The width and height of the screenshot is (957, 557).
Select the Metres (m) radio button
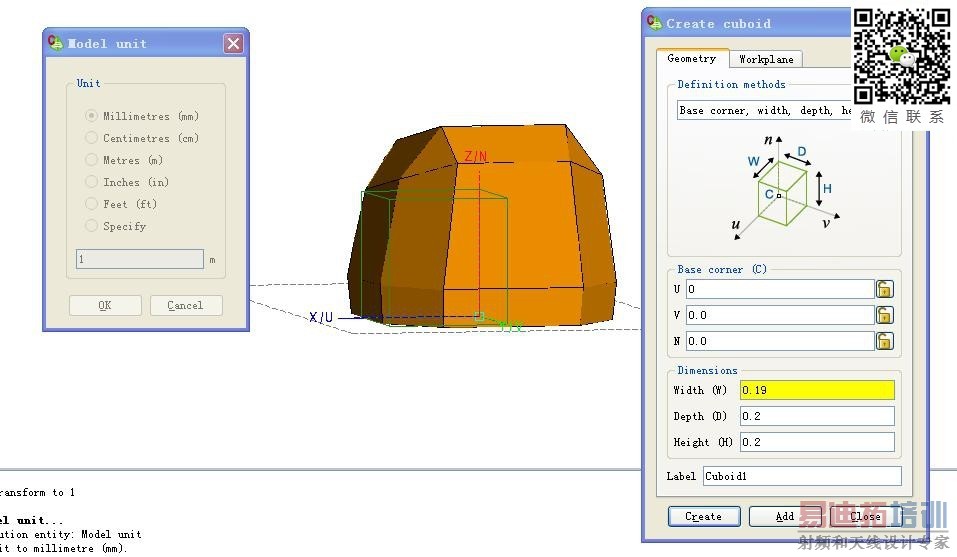pyautogui.click(x=92, y=160)
